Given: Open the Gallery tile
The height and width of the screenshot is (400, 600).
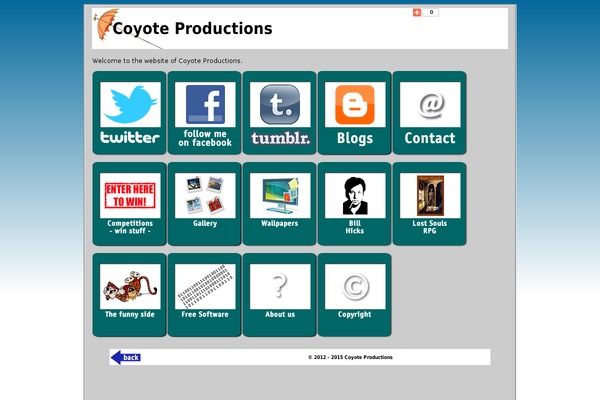Looking at the screenshot, I should tap(205, 203).
